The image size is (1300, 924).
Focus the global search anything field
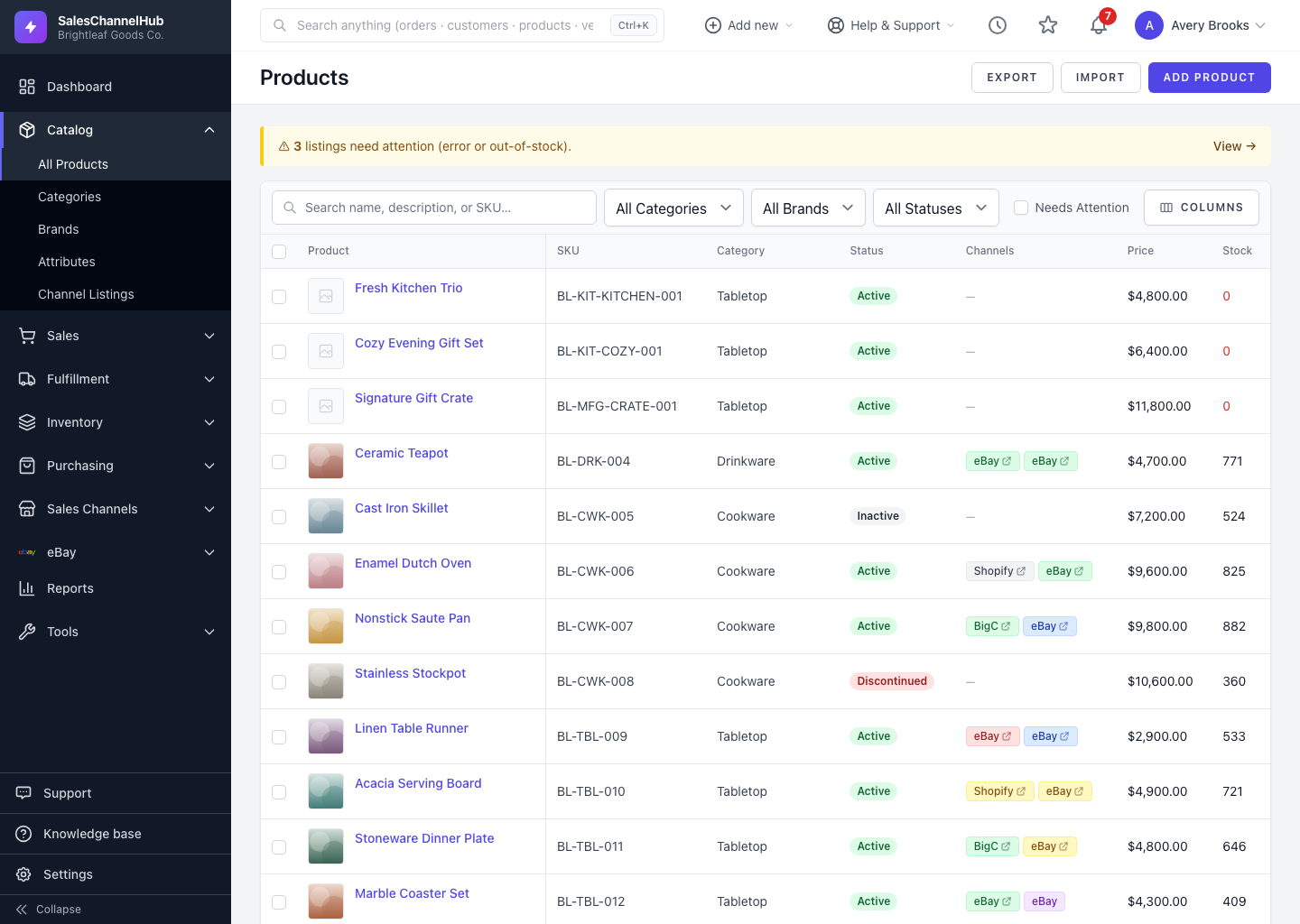462,25
